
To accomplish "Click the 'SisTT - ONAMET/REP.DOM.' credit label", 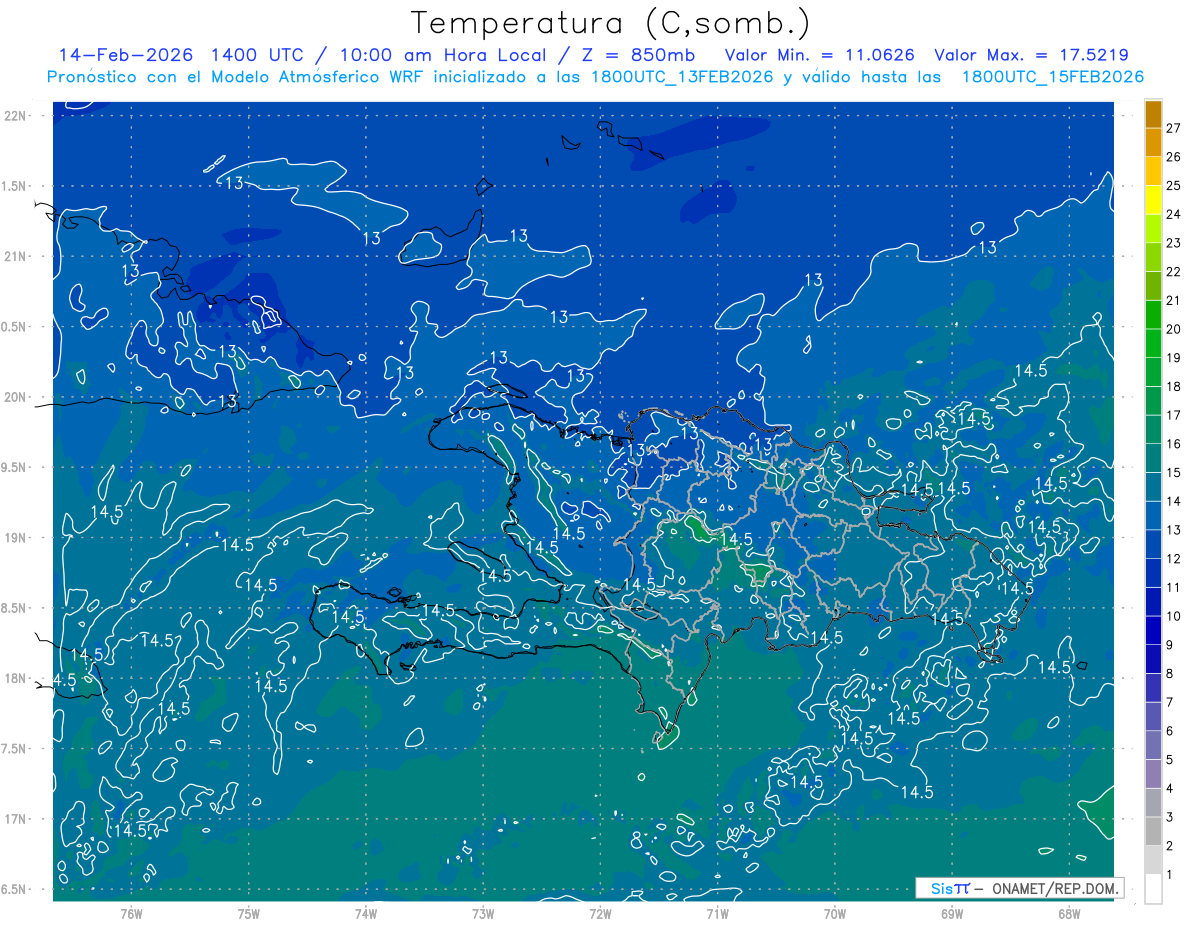I will 1019,888.
